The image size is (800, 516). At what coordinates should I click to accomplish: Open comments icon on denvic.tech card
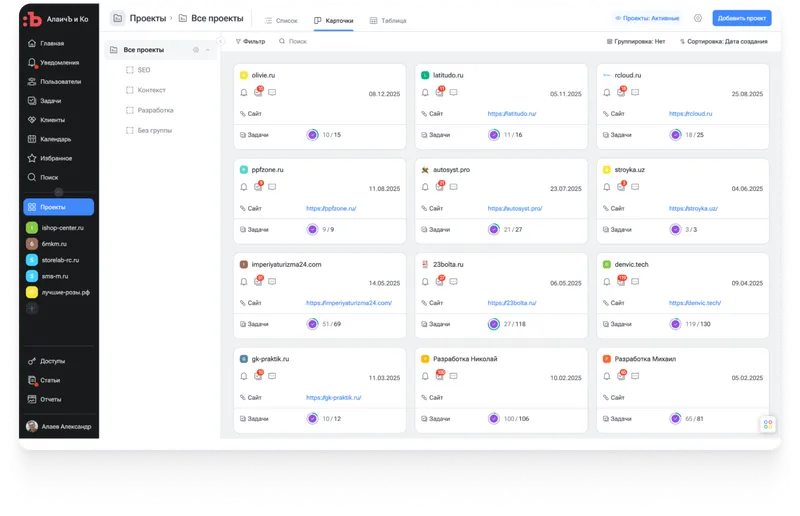point(635,282)
